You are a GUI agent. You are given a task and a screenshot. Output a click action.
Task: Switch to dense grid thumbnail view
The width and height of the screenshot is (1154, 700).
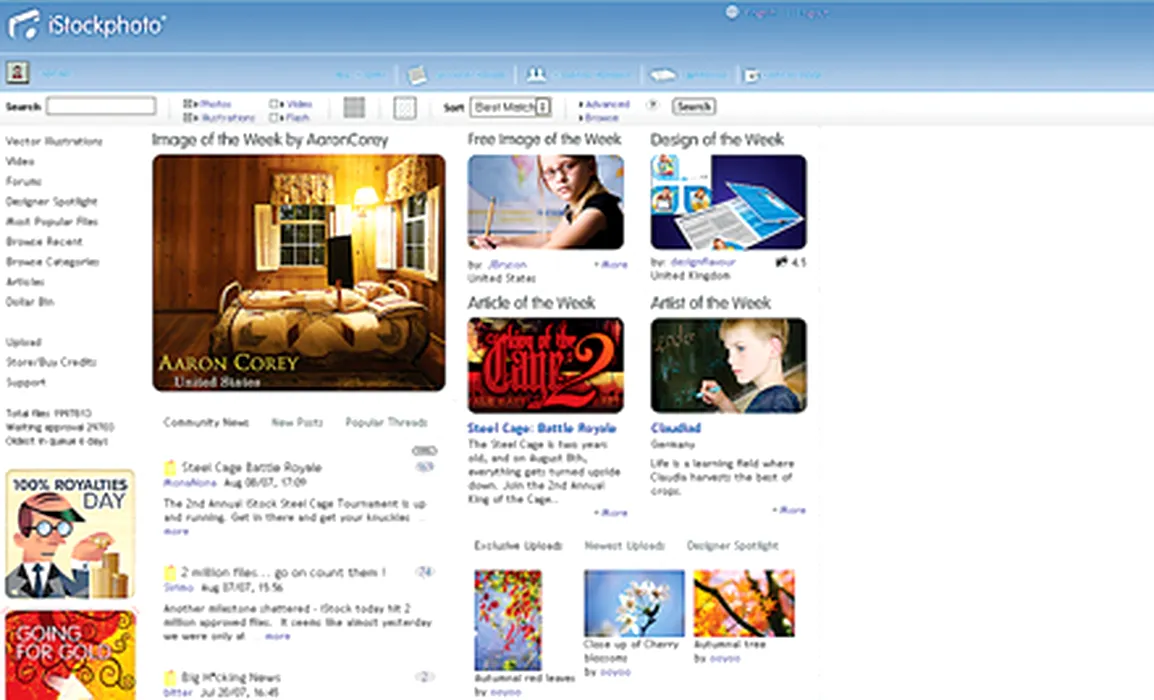354,107
